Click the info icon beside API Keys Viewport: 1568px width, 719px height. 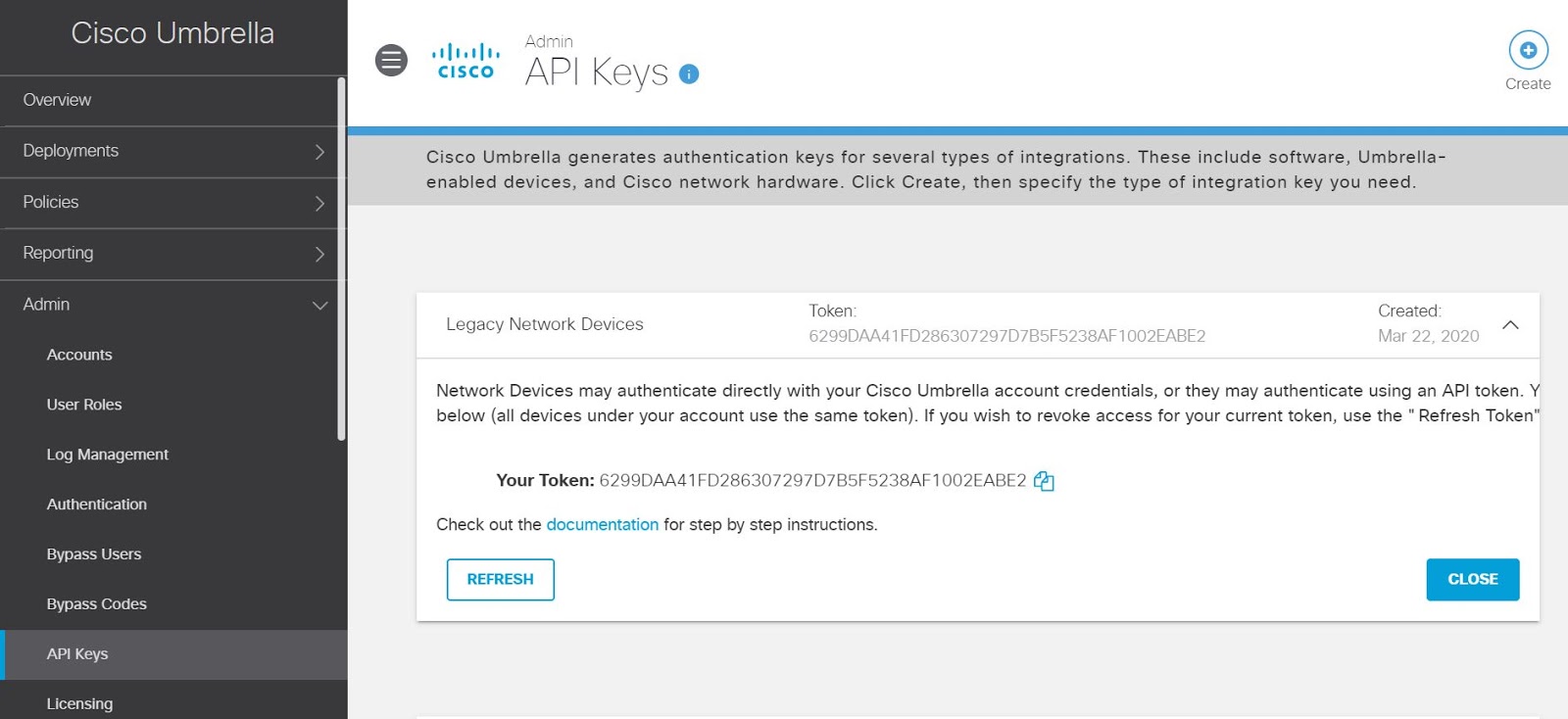tap(689, 73)
